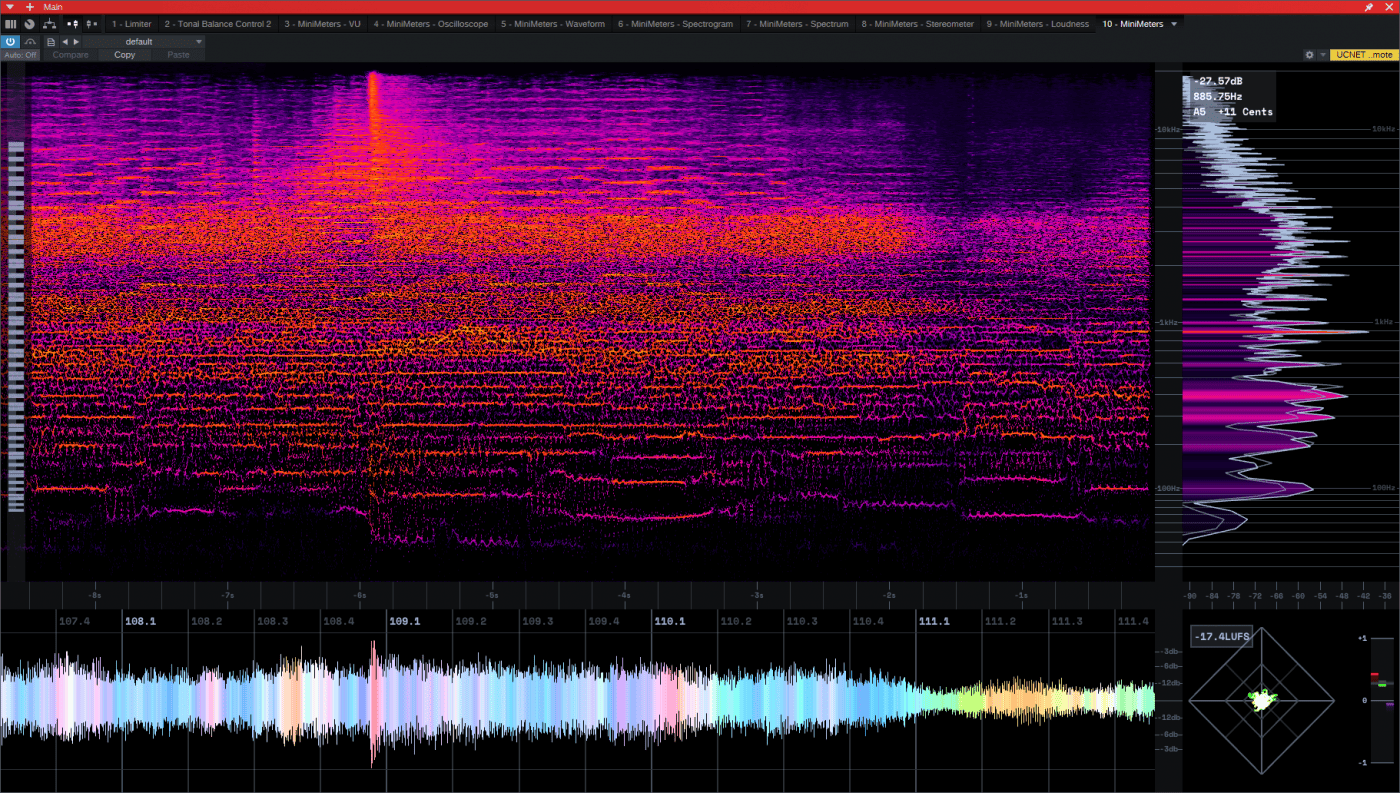1400x793 pixels.
Task: Click the UCNET remote button
Action: pos(1364,55)
